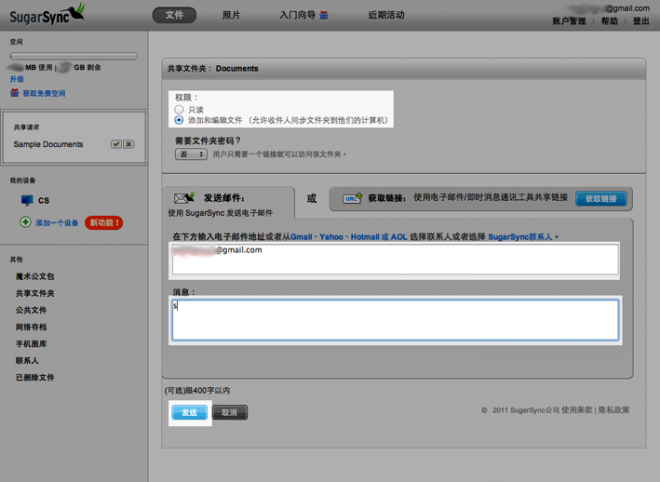This screenshot has width=660, height=482.
Task: Click the gift icon beside 获取免费空间
Action: (x=14, y=93)
